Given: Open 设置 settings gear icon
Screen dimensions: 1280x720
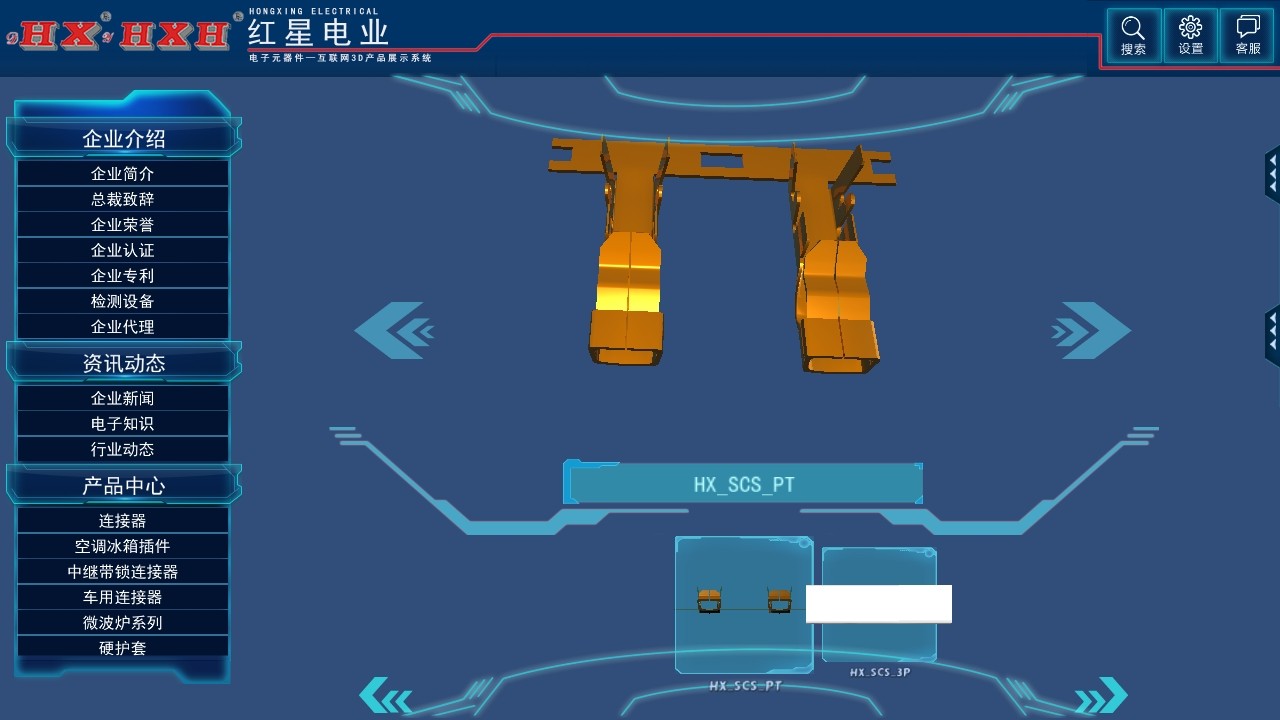Looking at the screenshot, I should pos(1190,36).
